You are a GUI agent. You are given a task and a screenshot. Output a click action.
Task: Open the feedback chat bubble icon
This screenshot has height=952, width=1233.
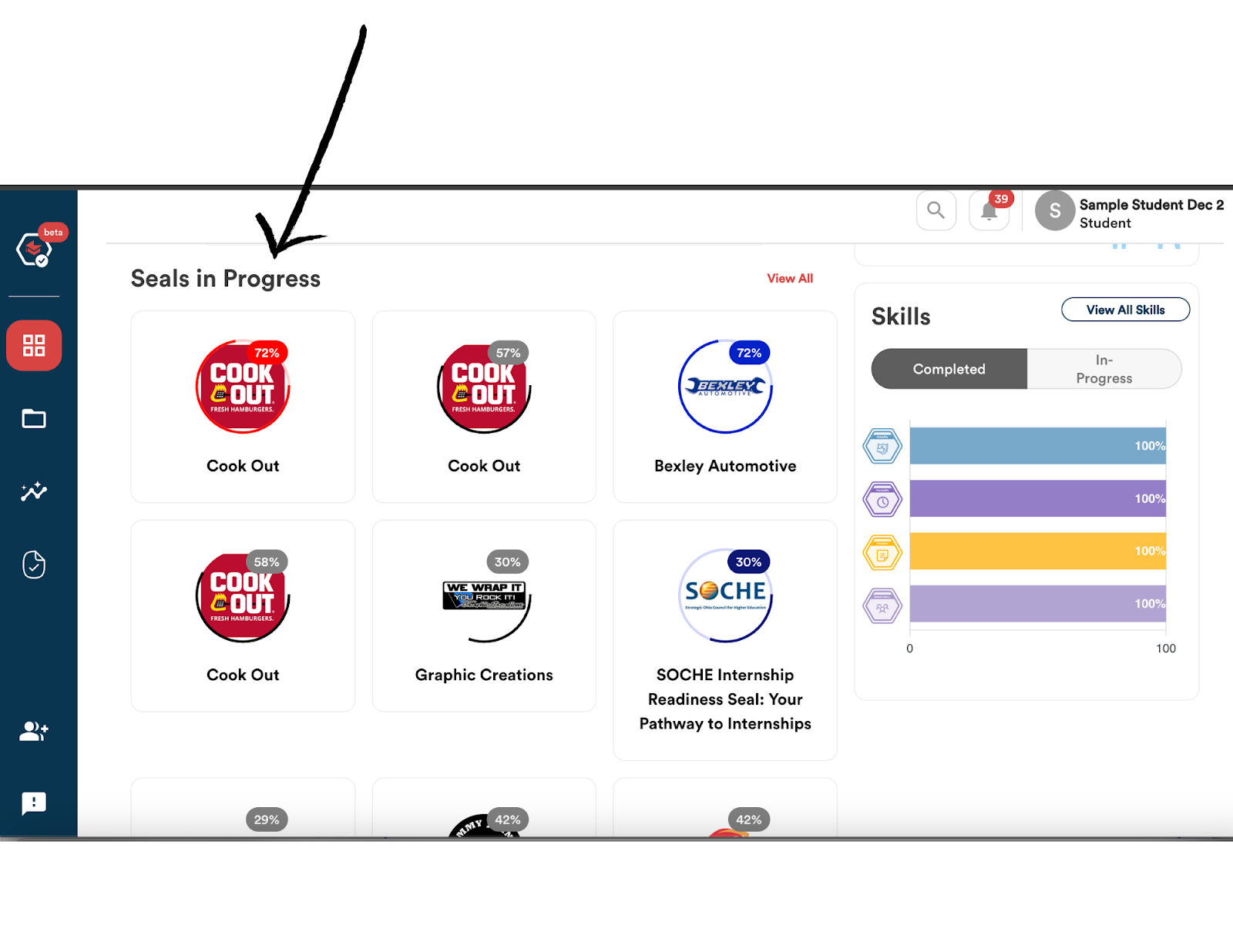click(34, 803)
